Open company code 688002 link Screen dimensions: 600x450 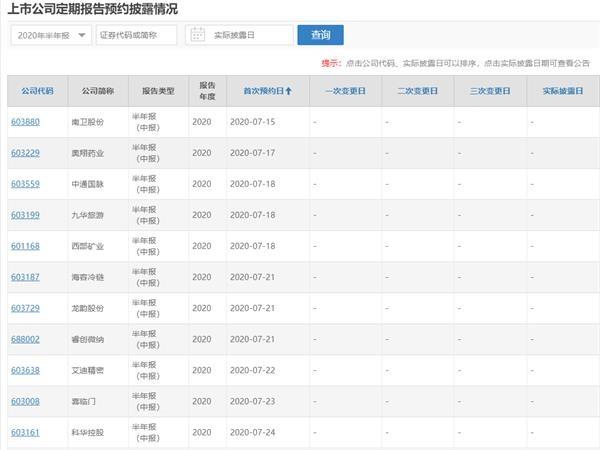point(25,339)
